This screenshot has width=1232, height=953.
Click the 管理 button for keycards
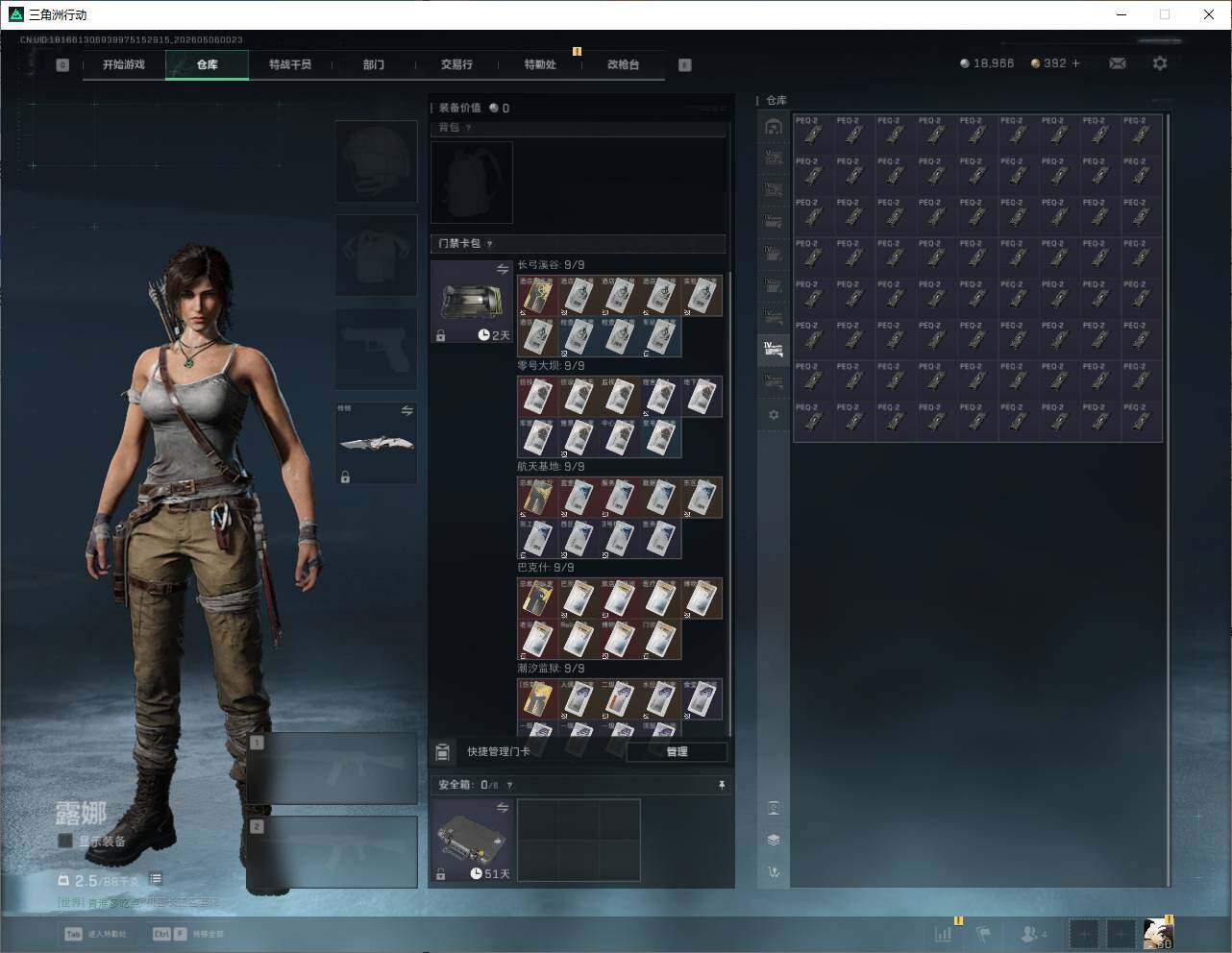pos(677,751)
